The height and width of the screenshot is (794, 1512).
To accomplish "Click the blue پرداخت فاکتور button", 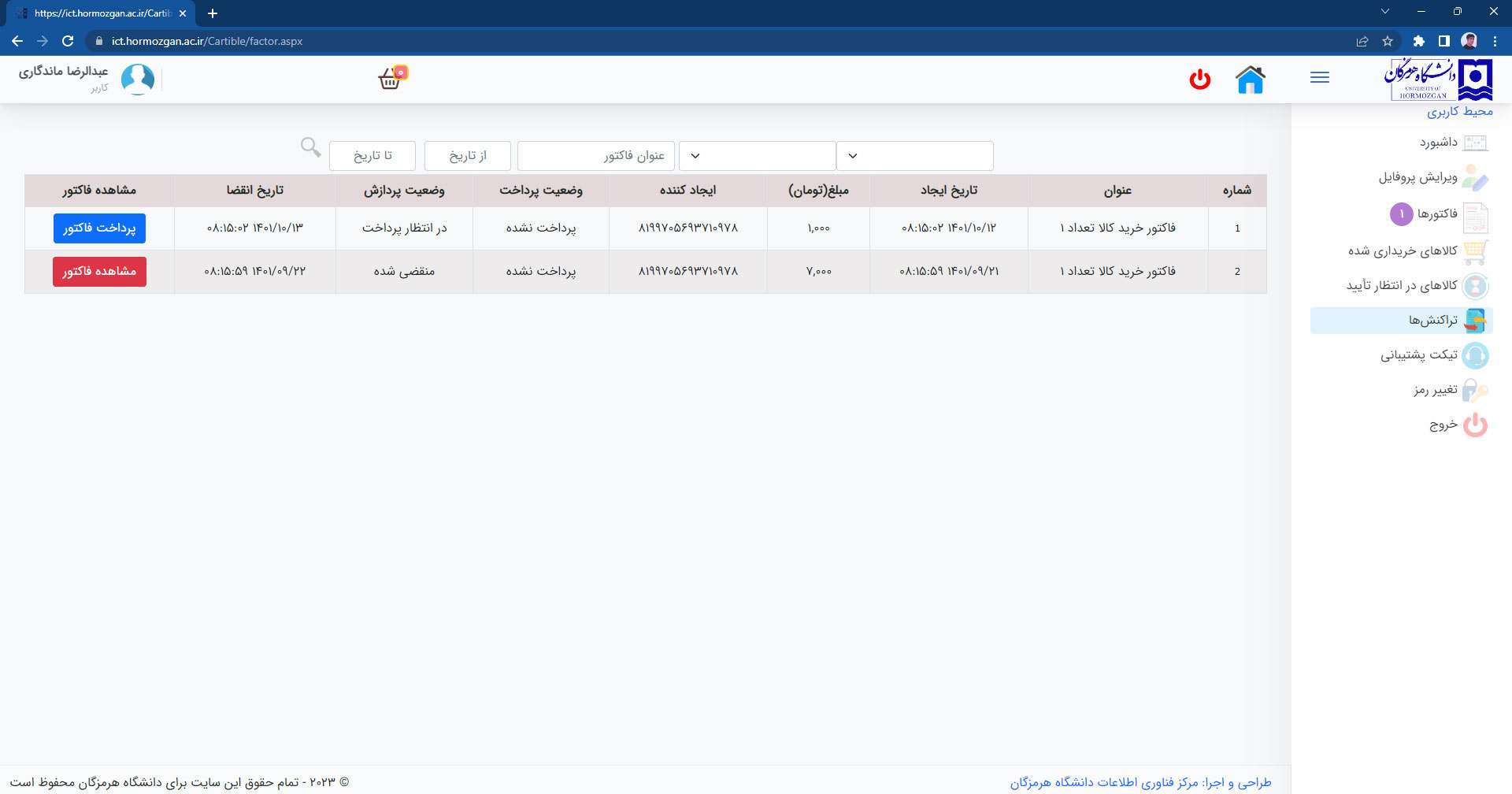I will tap(99, 228).
